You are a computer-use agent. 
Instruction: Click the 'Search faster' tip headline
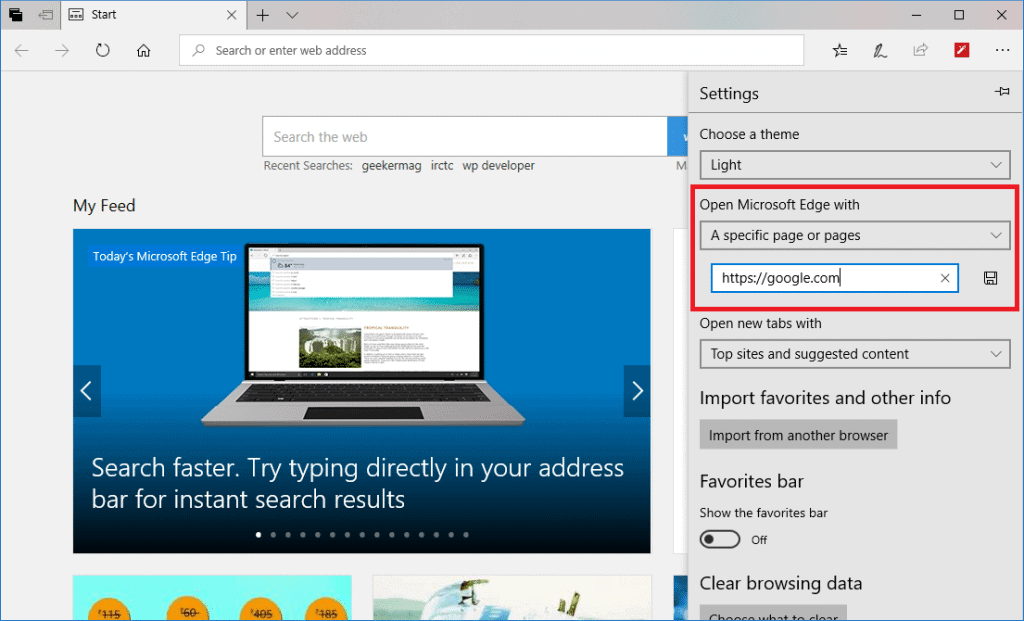pyautogui.click(x=357, y=483)
